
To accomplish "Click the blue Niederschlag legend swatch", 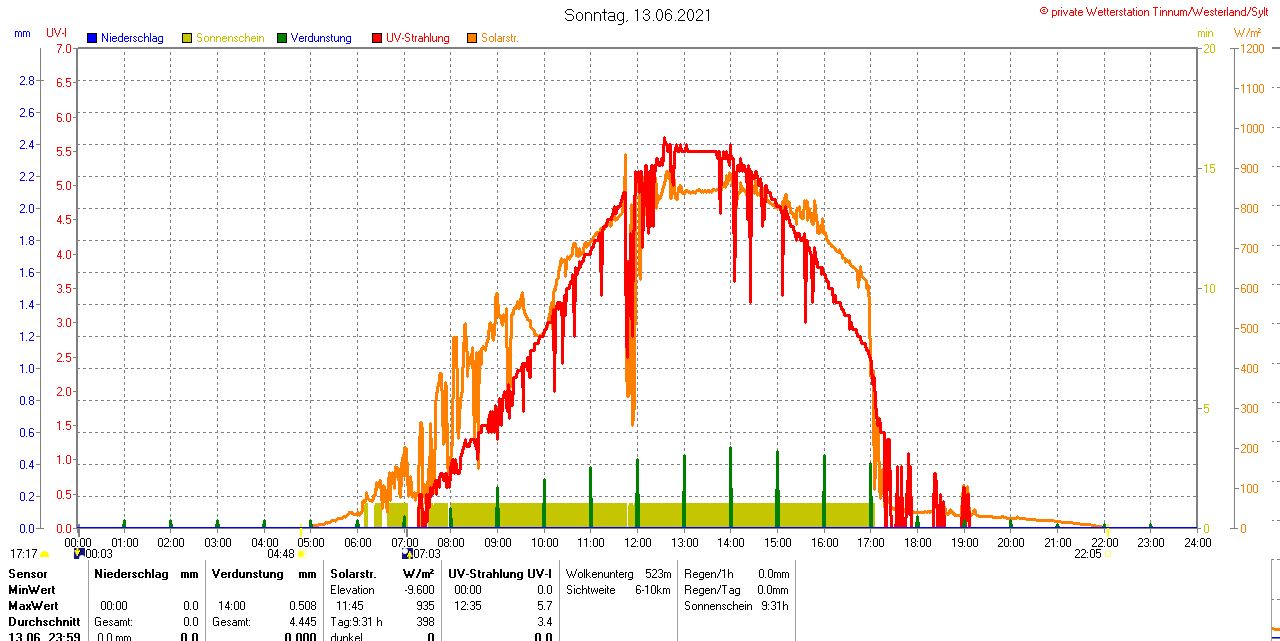I will (x=92, y=38).
